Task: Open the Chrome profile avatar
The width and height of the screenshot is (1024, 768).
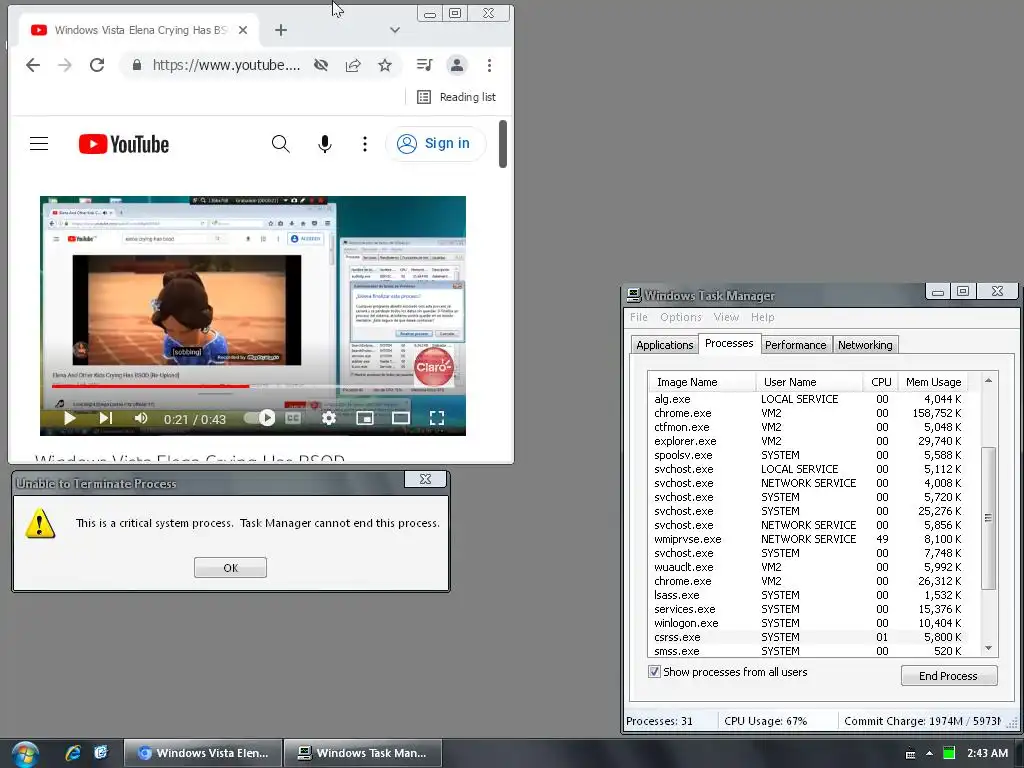Action: coord(456,65)
